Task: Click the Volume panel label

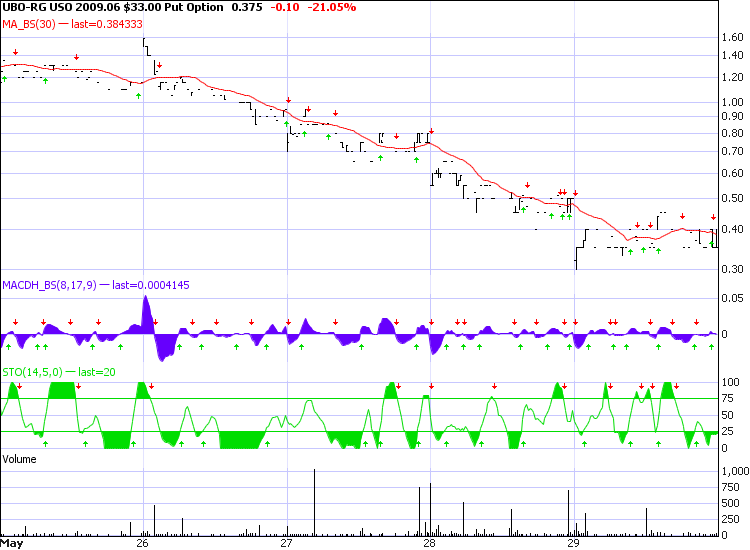Action: coord(21,457)
